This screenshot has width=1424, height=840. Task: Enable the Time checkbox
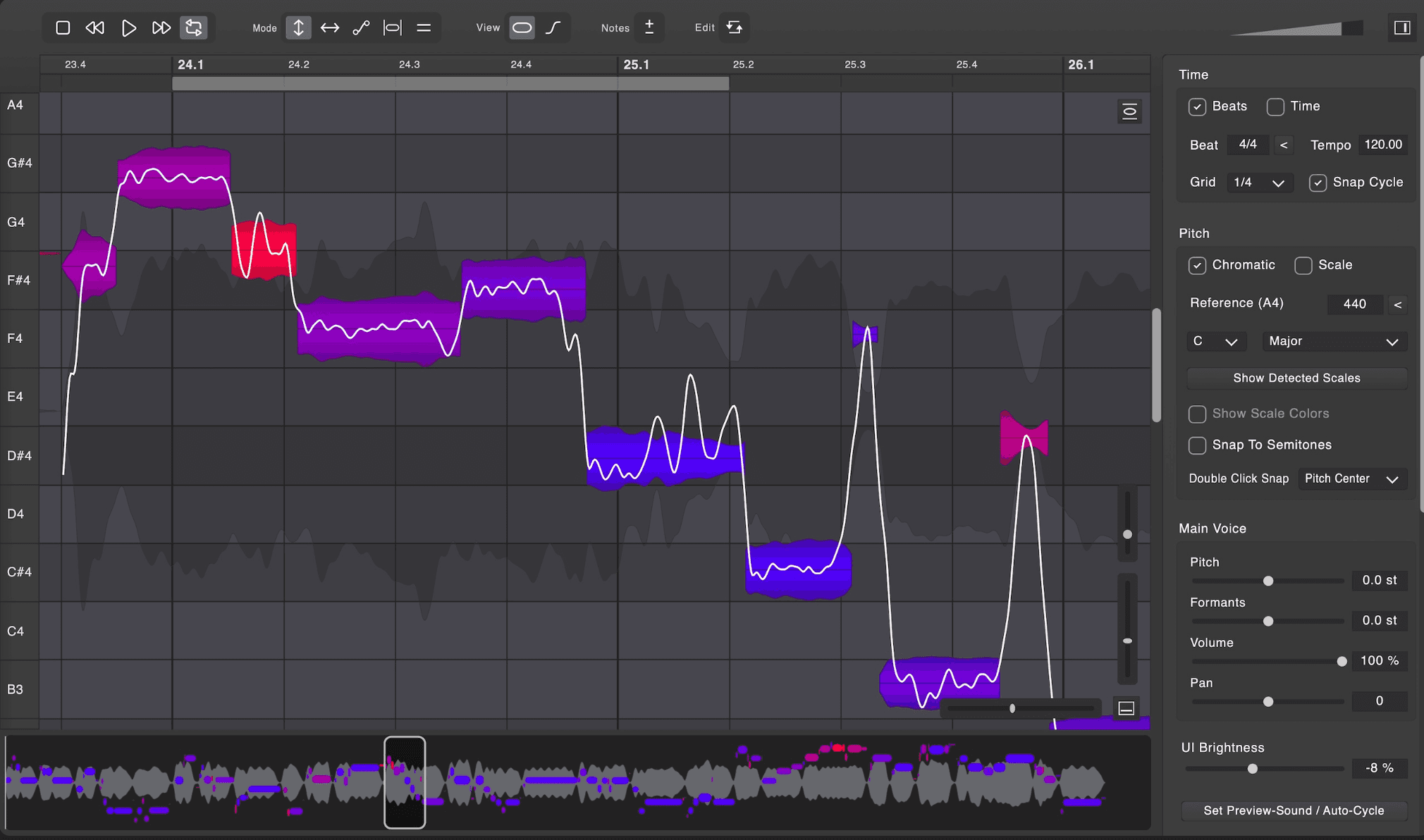coord(1275,106)
